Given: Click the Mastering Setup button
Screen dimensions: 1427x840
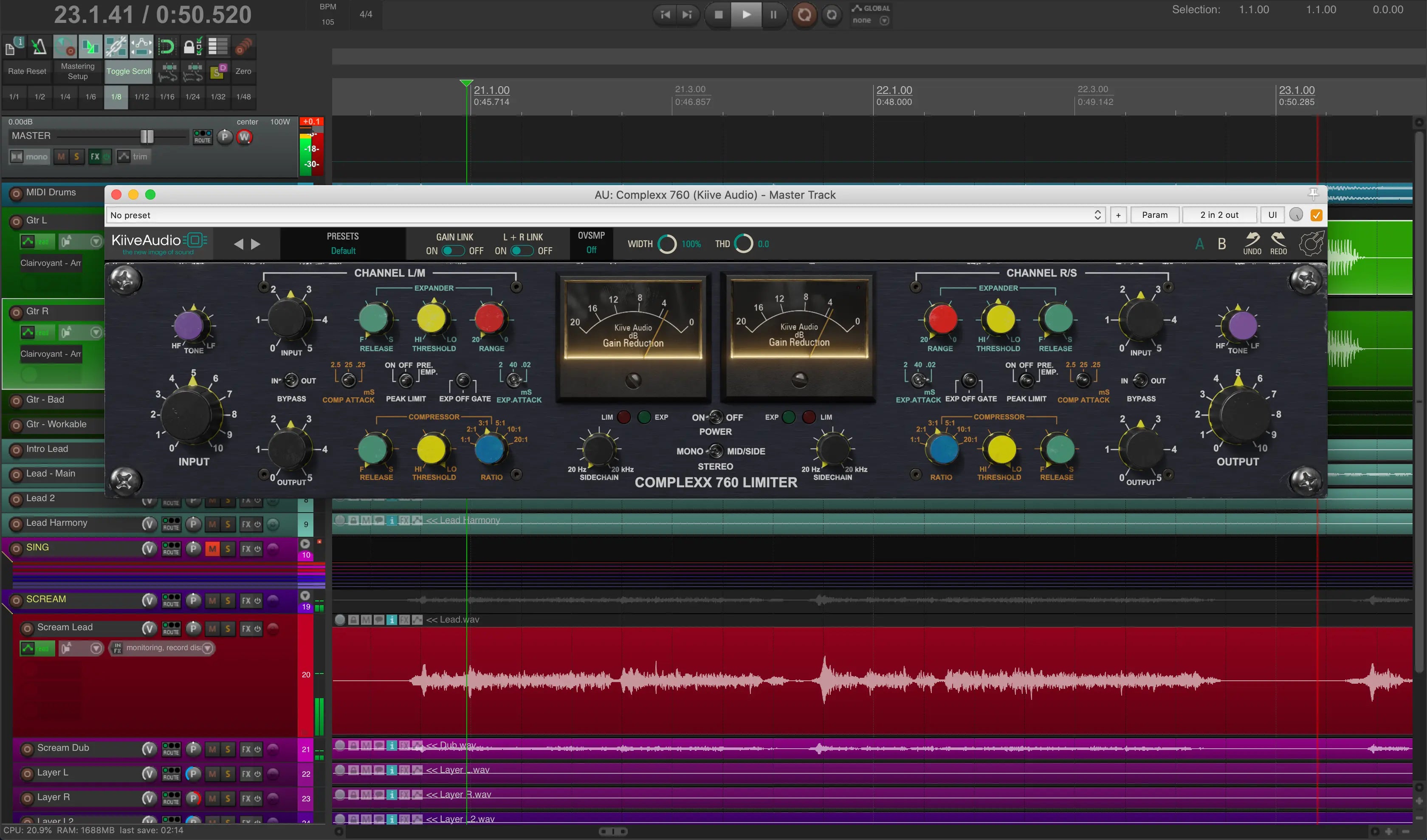Looking at the screenshot, I should (78, 71).
